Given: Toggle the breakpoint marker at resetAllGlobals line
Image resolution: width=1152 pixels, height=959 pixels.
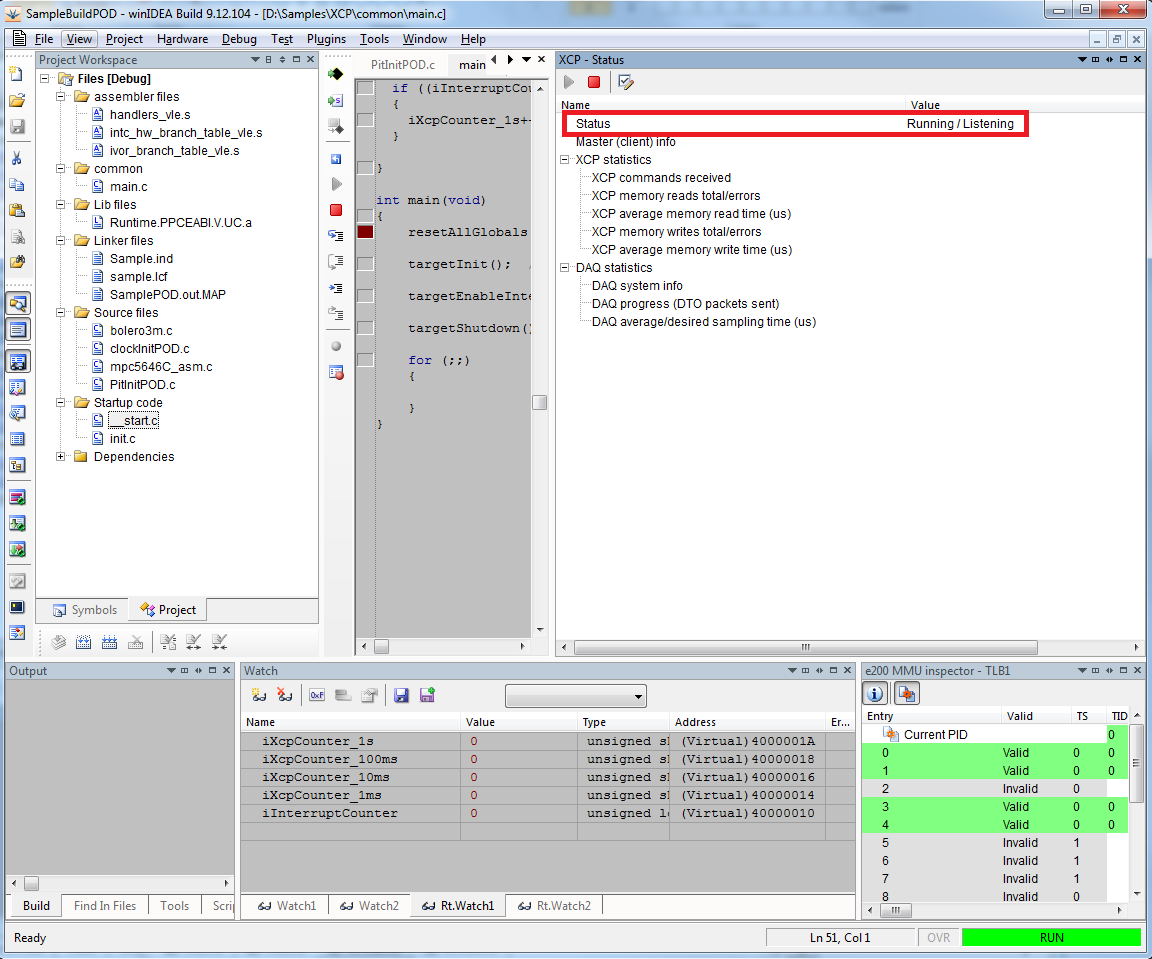Looking at the screenshot, I should coord(365,232).
